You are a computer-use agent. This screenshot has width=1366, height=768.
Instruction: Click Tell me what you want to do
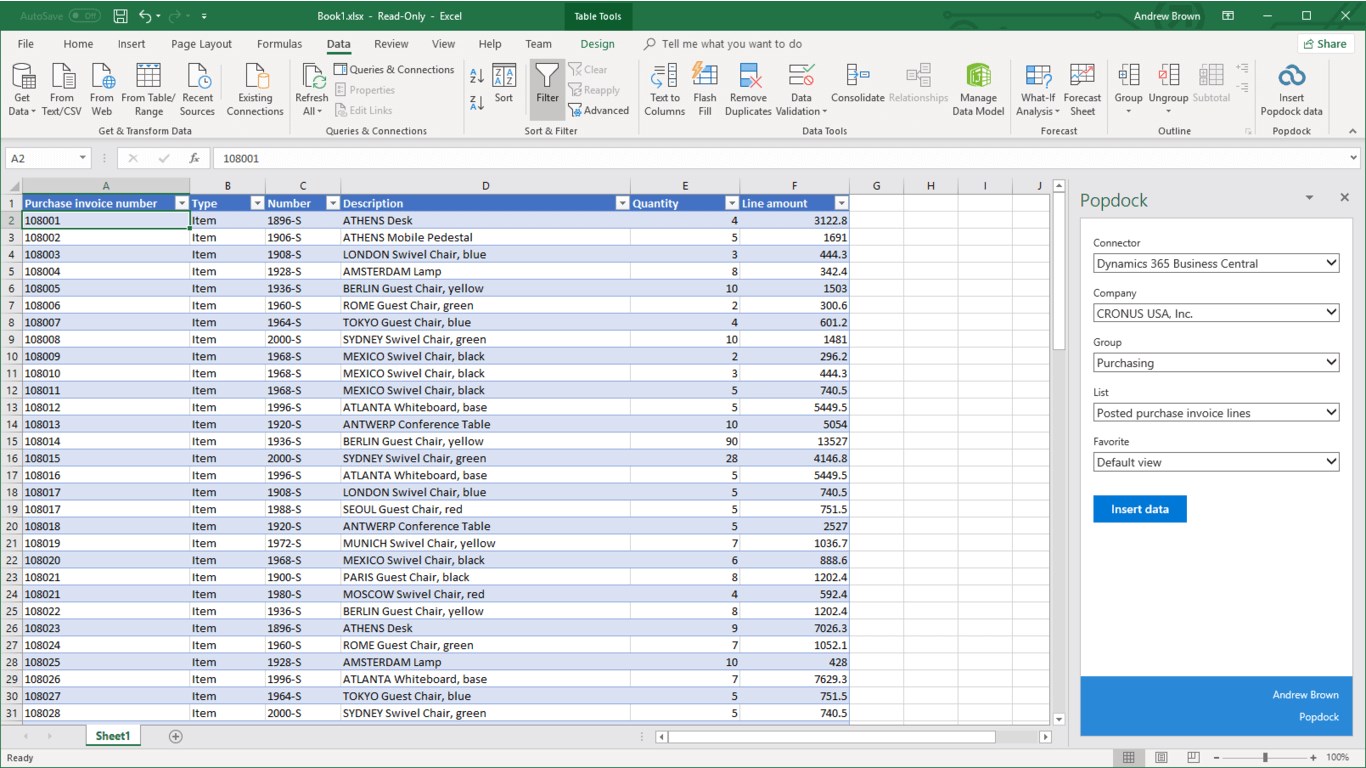click(x=731, y=44)
